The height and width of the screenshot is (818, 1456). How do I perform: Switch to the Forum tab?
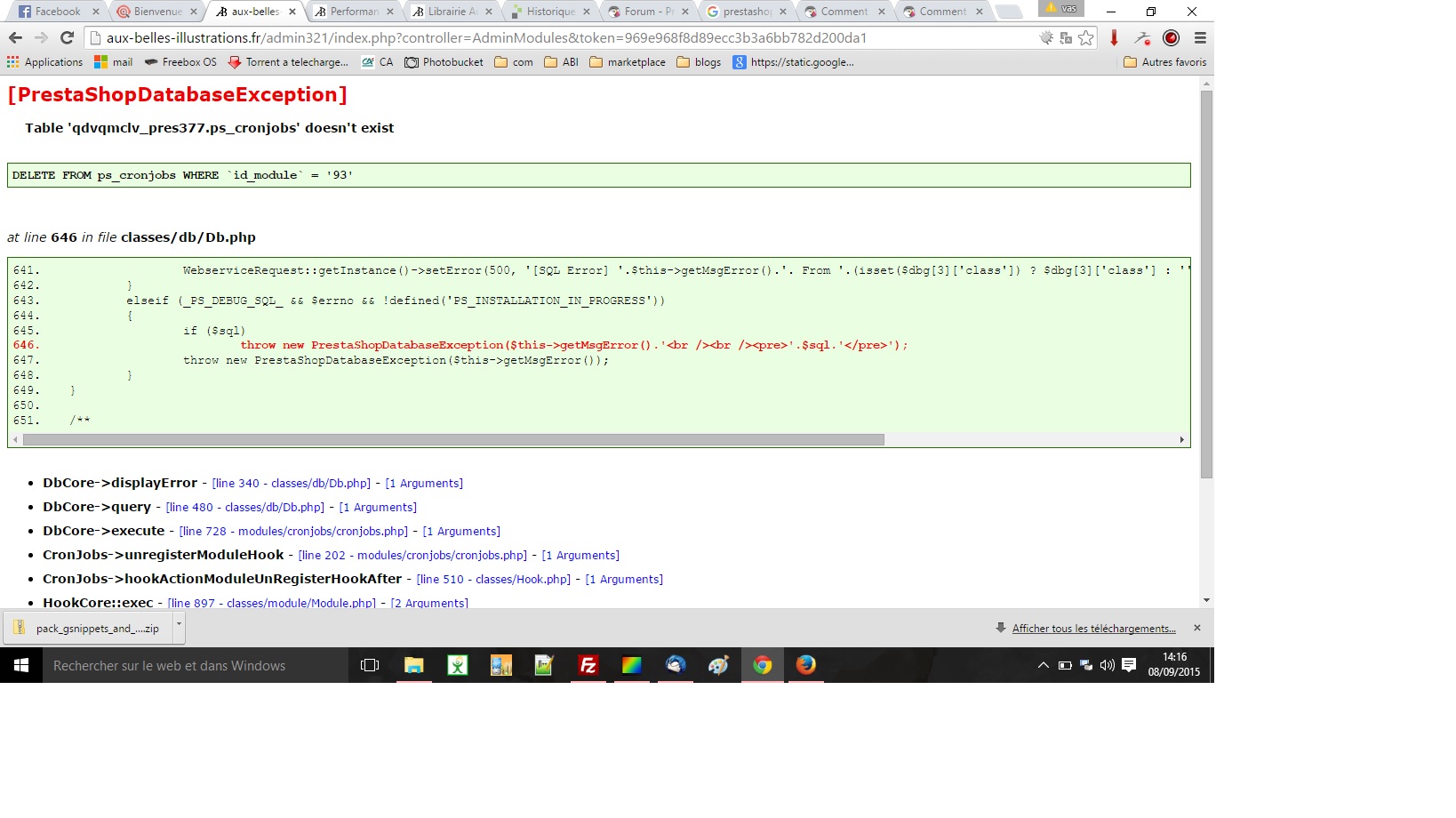tap(649, 12)
